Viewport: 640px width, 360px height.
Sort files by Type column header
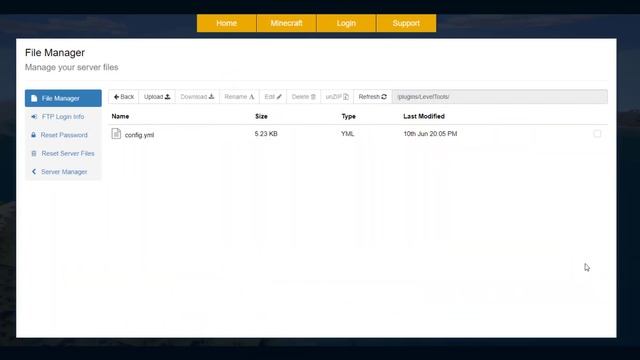(349, 116)
